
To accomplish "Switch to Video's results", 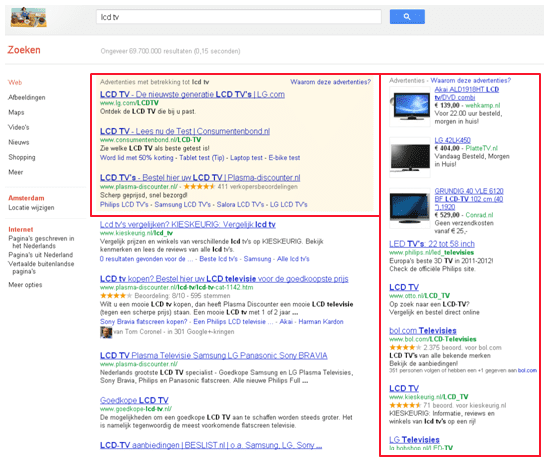I will click(x=19, y=127).
